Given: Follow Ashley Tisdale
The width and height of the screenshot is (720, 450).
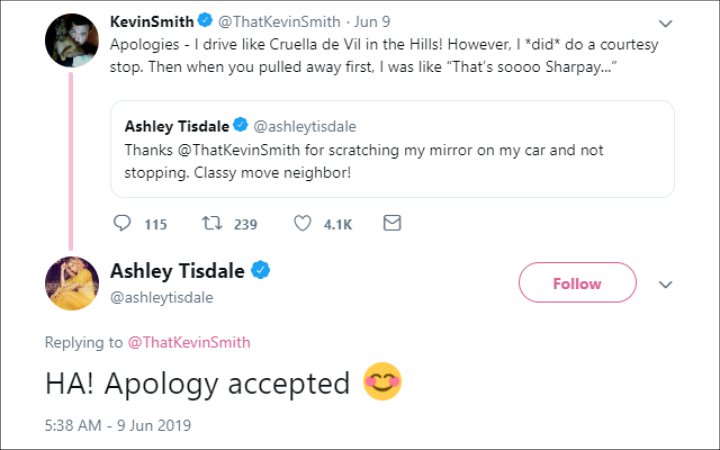Looking at the screenshot, I should 577,282.
